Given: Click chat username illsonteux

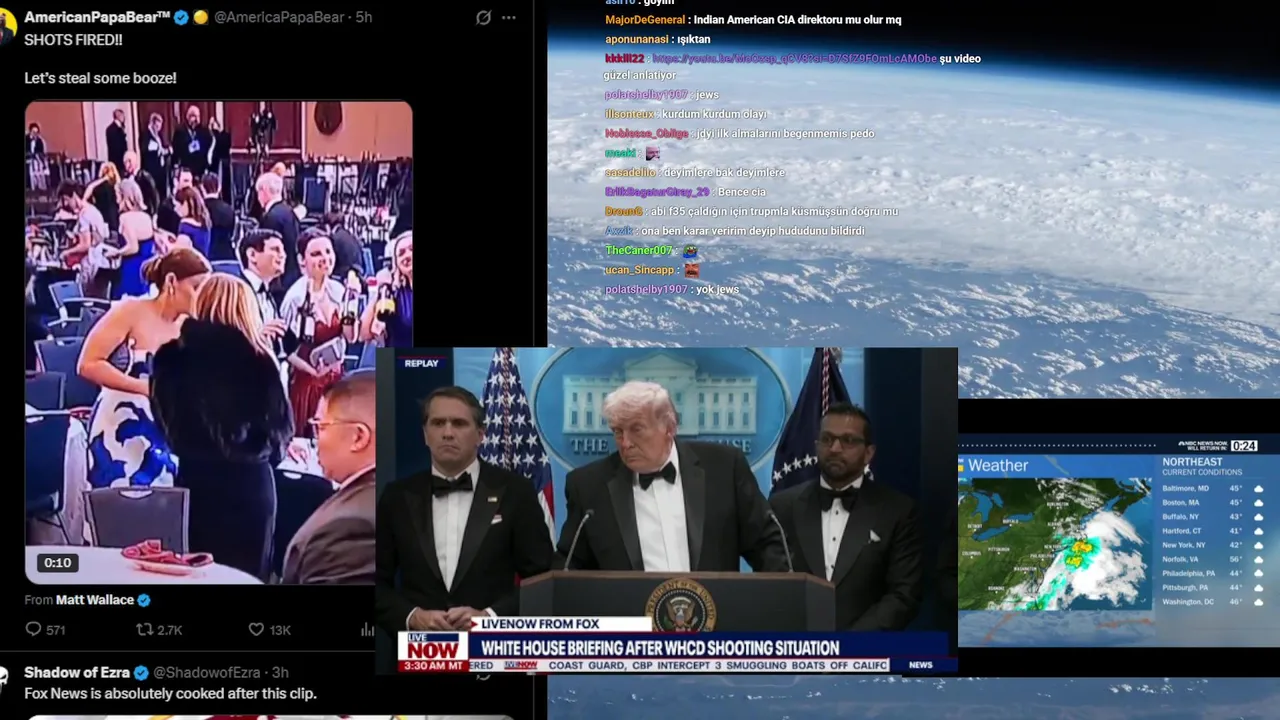Looking at the screenshot, I should (629, 114).
